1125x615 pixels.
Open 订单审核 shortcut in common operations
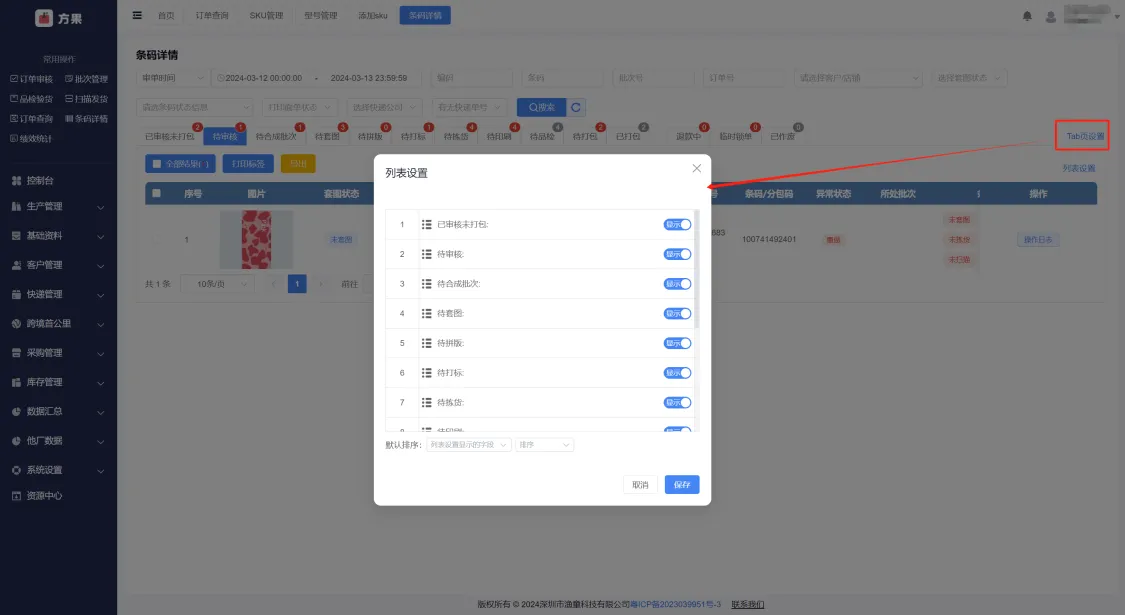coord(32,79)
